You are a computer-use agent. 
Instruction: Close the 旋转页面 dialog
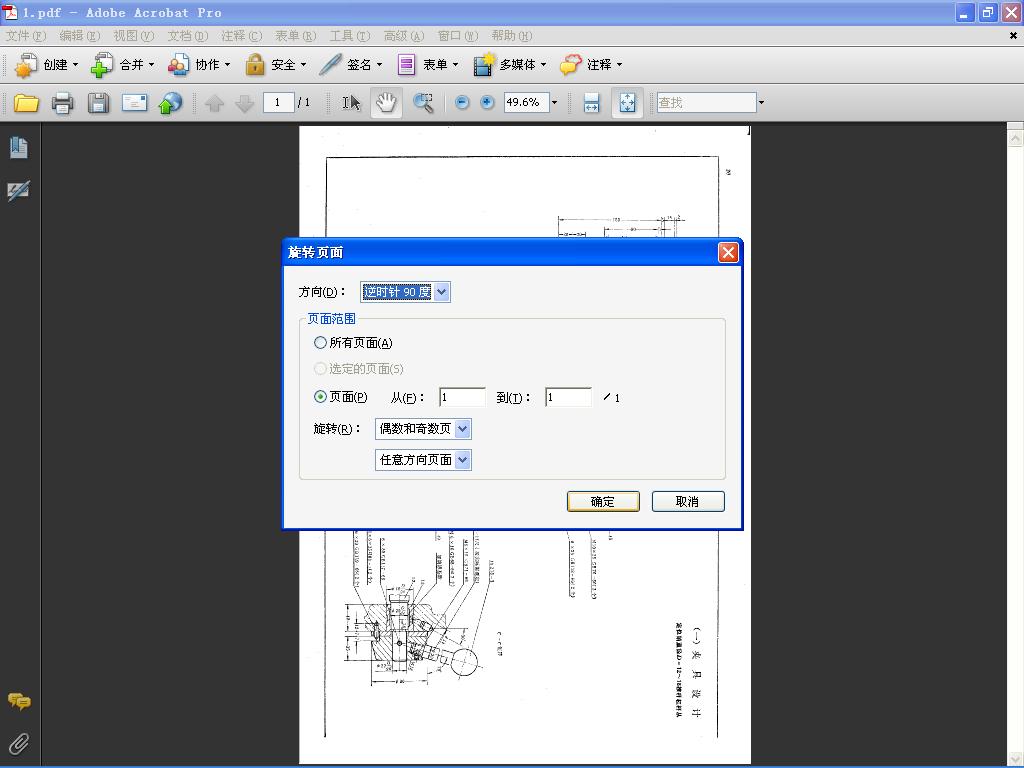coord(728,253)
